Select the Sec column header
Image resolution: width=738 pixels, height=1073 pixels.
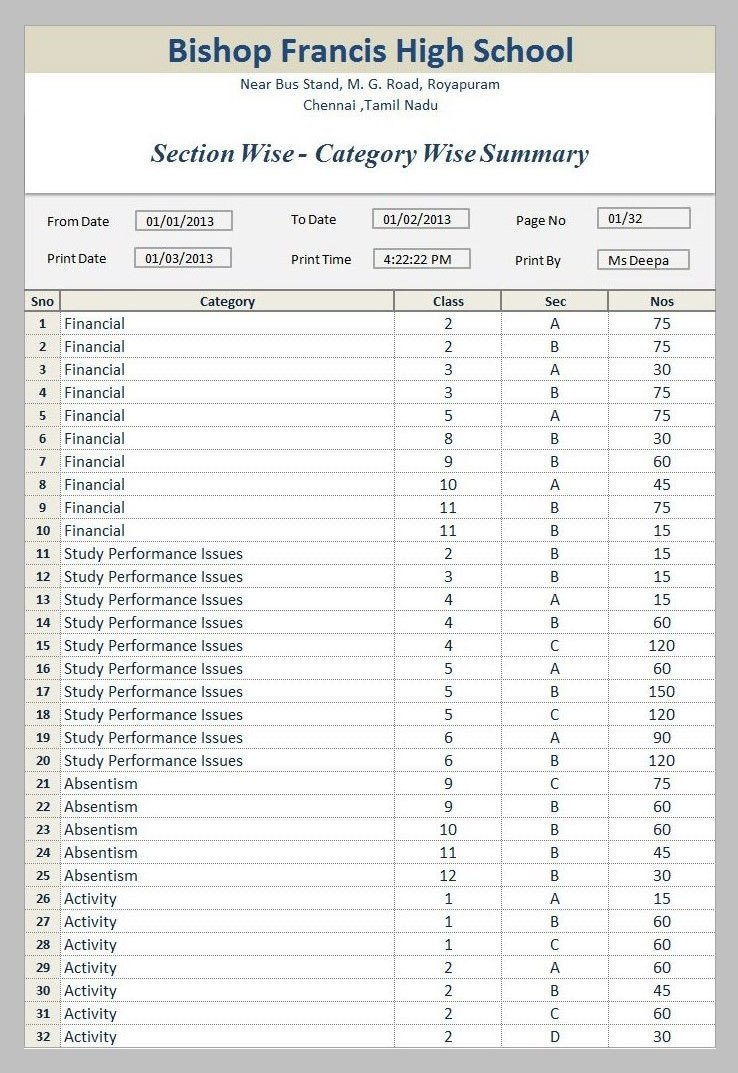[555, 301]
